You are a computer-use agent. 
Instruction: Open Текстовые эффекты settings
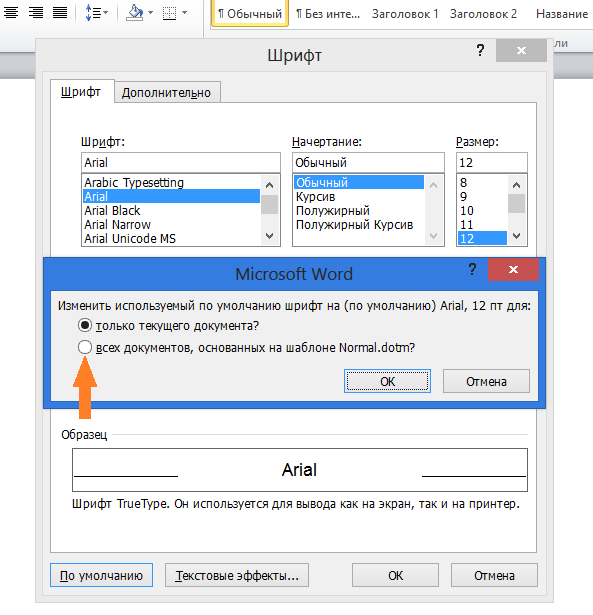(x=237, y=575)
